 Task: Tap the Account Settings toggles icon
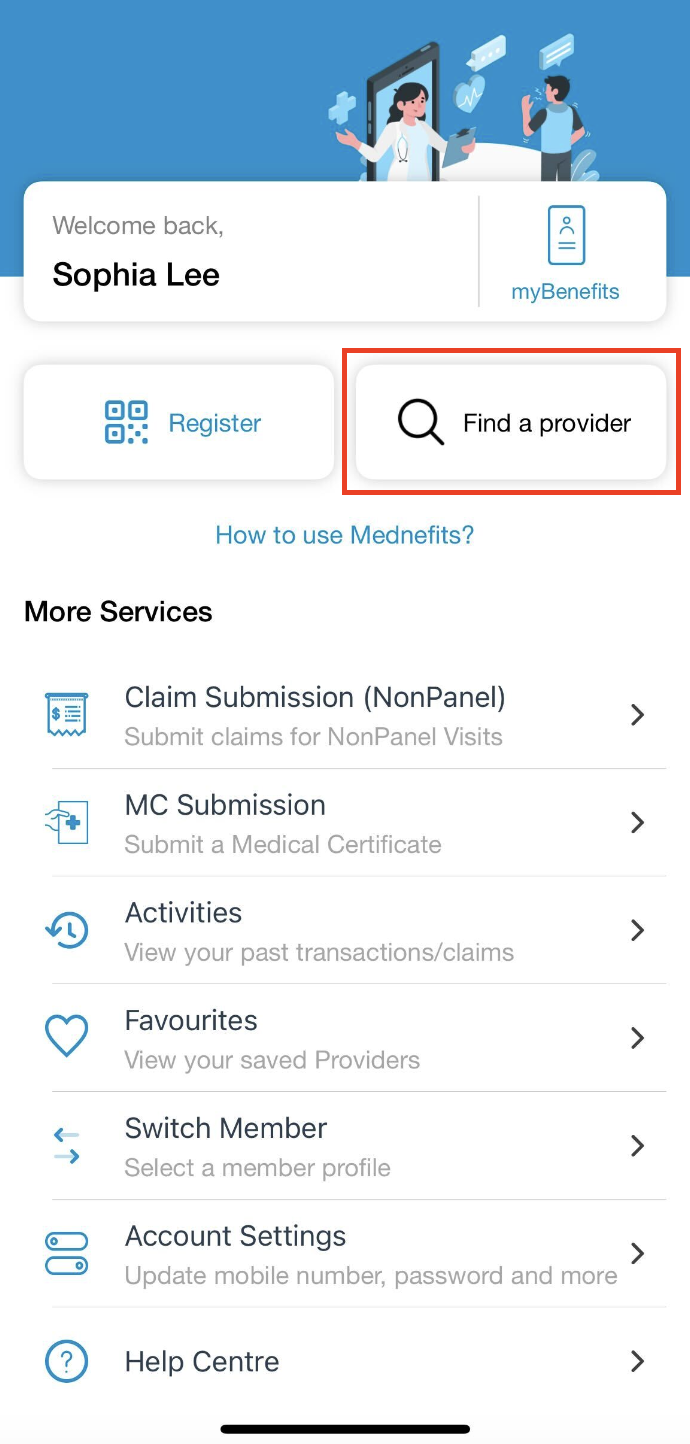(67, 1253)
